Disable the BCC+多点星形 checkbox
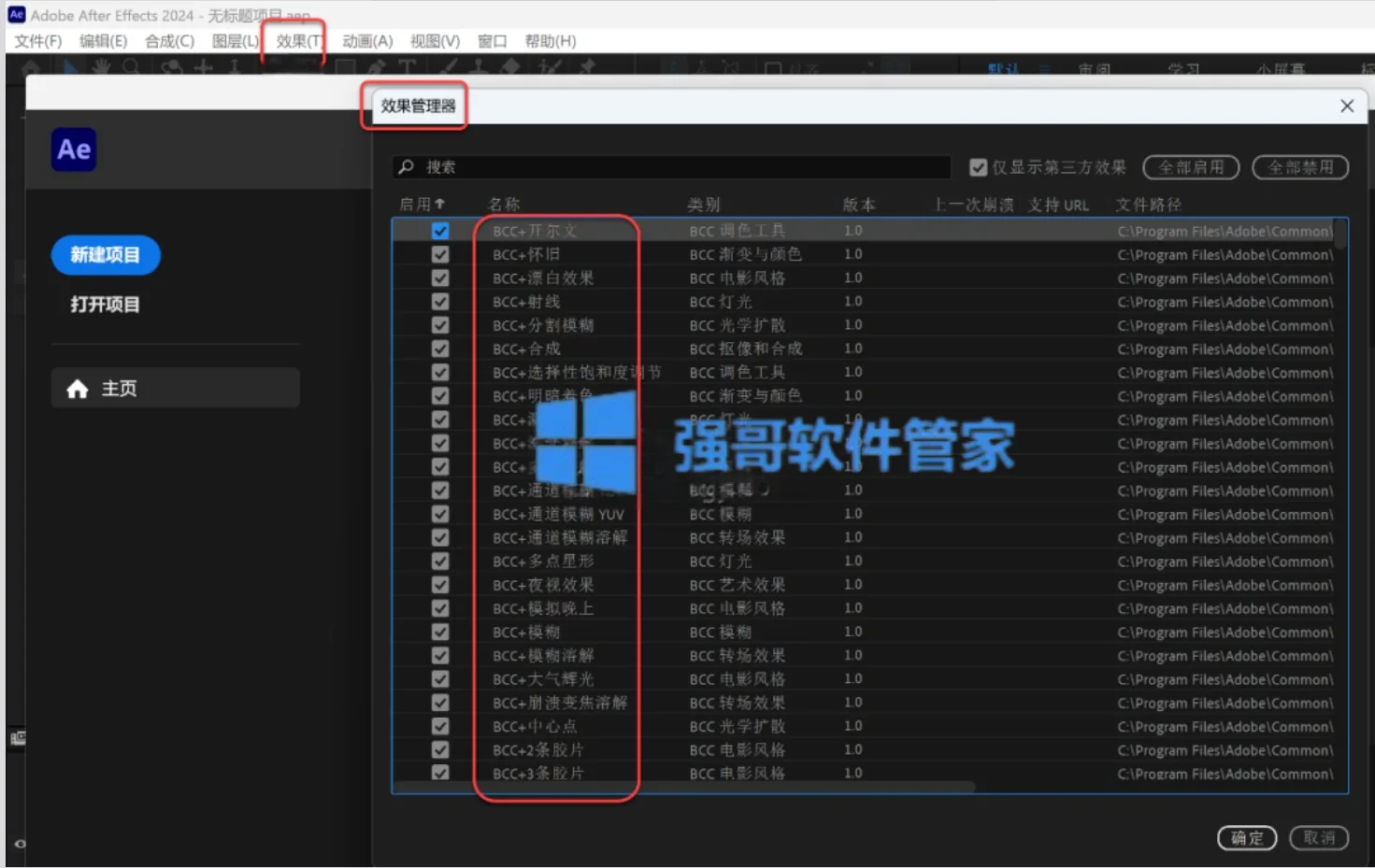The width and height of the screenshot is (1375, 868). point(440,561)
